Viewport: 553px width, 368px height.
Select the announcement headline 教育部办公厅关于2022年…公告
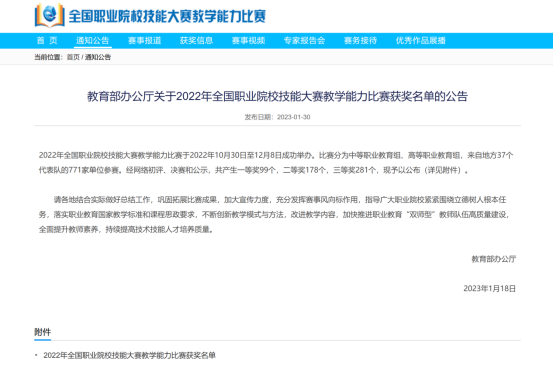(277, 96)
